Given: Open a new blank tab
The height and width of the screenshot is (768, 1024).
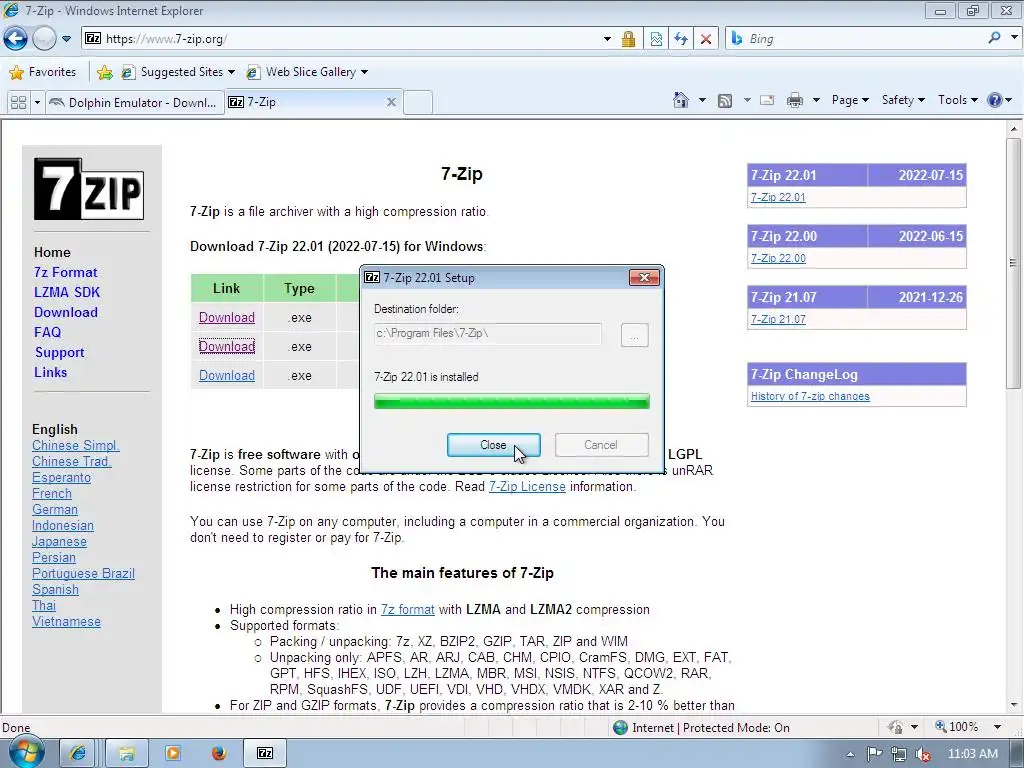Looking at the screenshot, I should tap(418, 103).
